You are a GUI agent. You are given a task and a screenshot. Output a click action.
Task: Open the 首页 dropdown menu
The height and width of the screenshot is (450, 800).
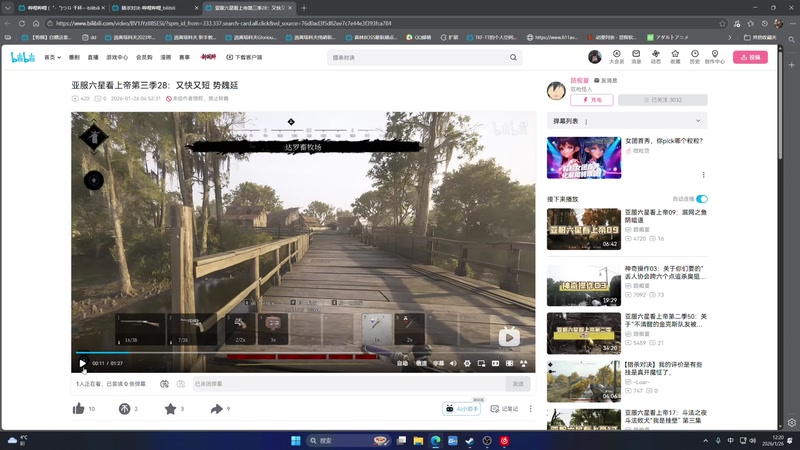coord(53,58)
